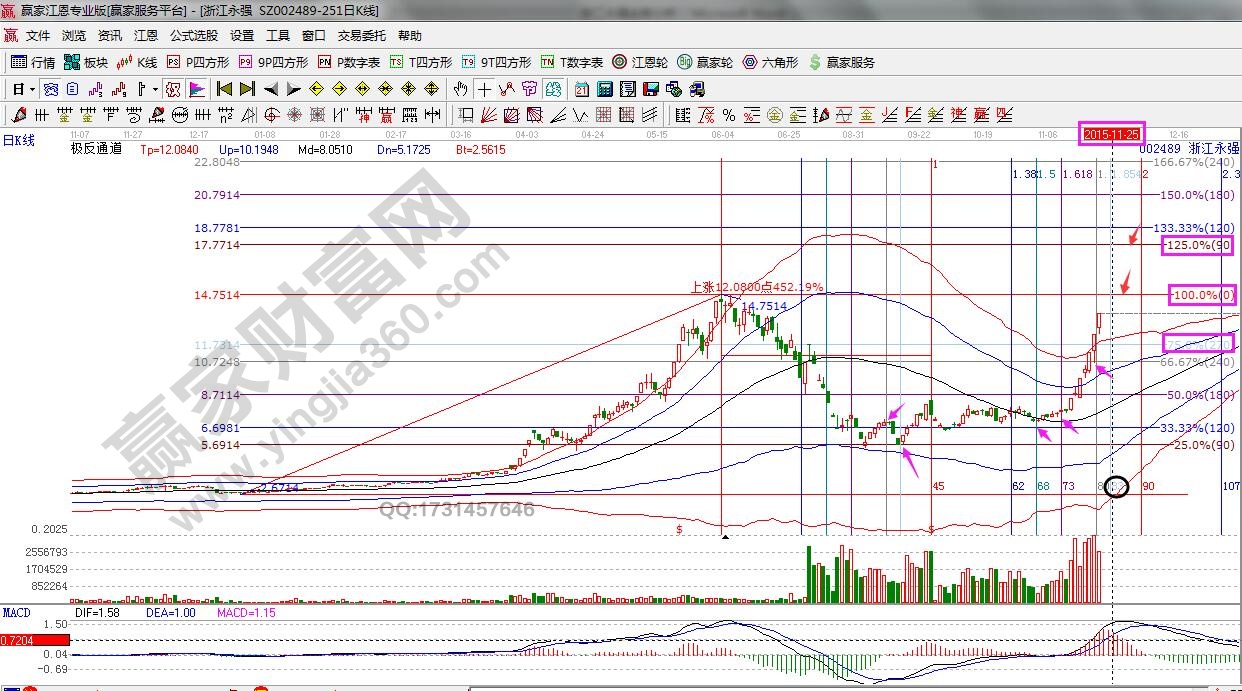The image size is (1242, 691).
Task: Click the calendar date icon
Action: [581, 89]
